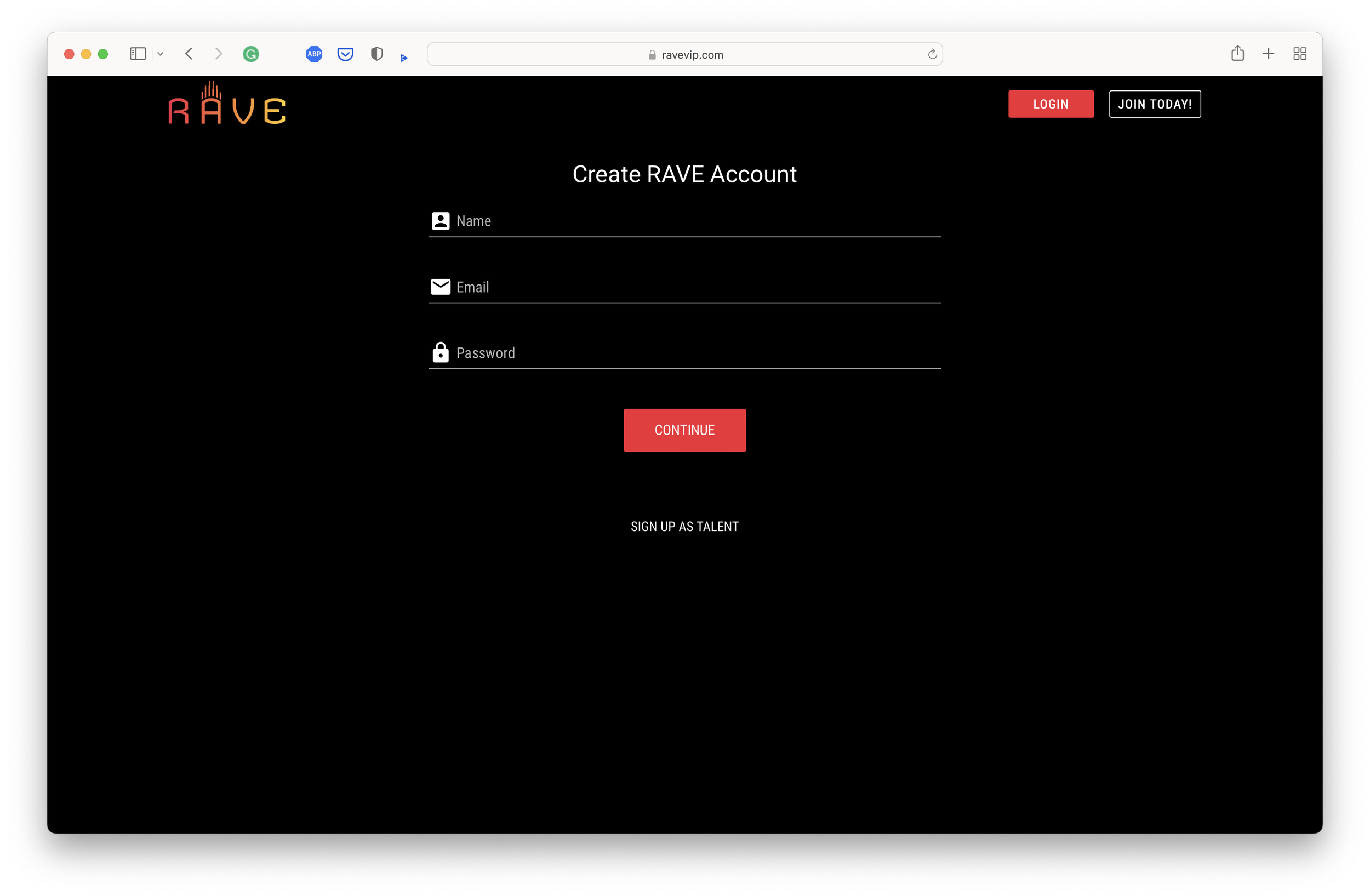Open a new tab
Viewport: 1370px width, 896px height.
pos(1269,54)
